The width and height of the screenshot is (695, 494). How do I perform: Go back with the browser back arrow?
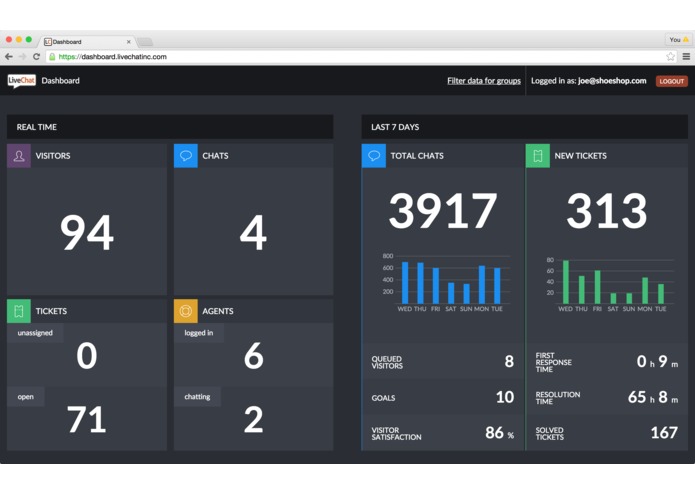point(9,57)
